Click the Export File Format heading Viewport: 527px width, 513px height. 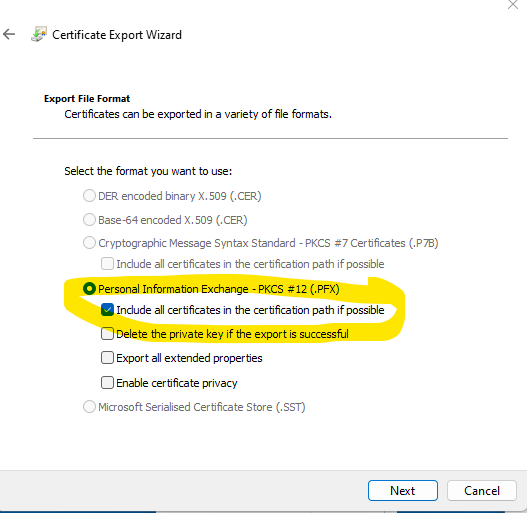coord(87,98)
